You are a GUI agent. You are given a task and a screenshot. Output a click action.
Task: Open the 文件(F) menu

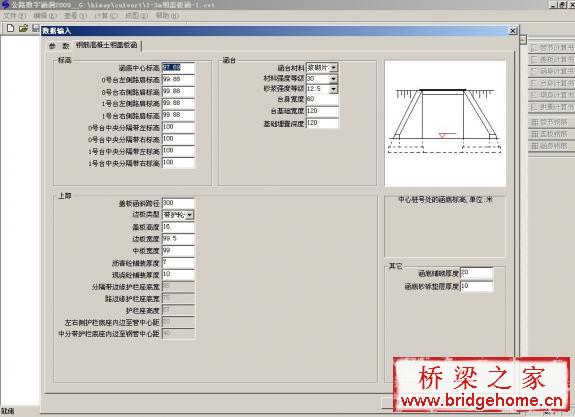point(15,16)
